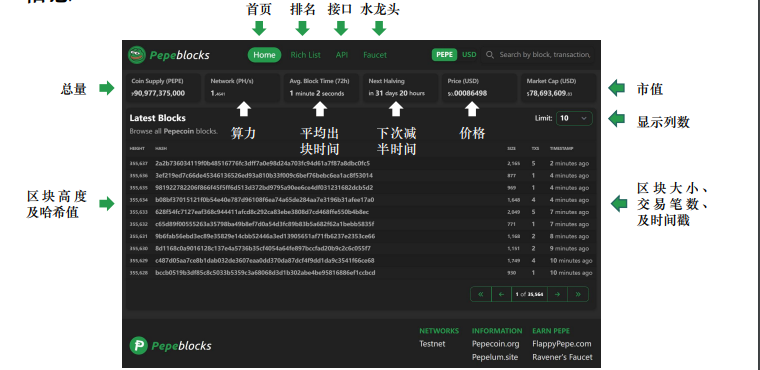Open block hash starting c65d89f00555
This screenshot has width=760, height=370.
264,224
